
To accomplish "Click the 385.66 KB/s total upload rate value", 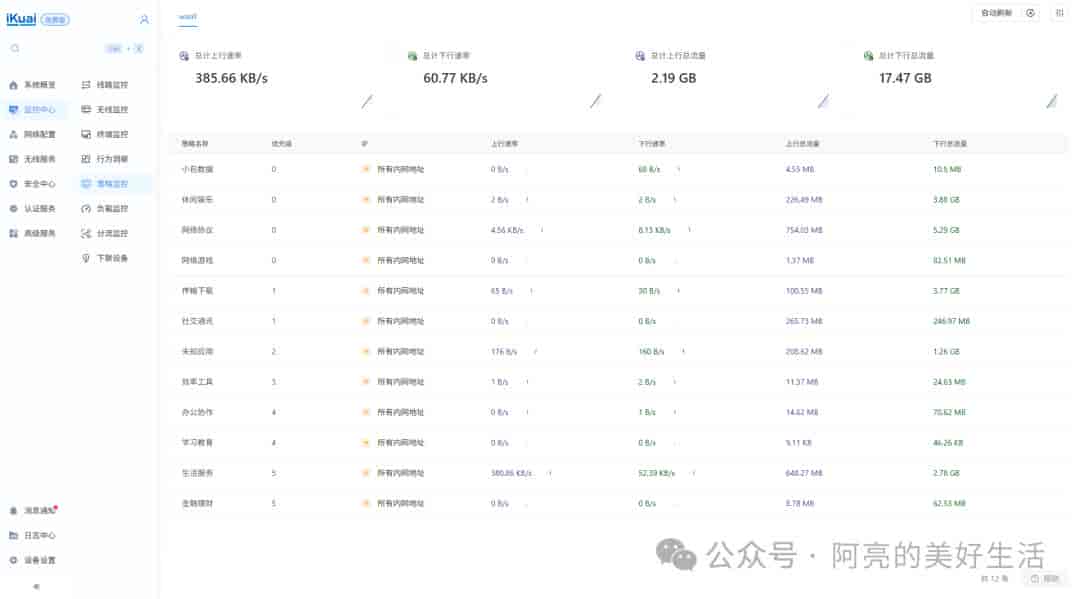I will [231, 78].
